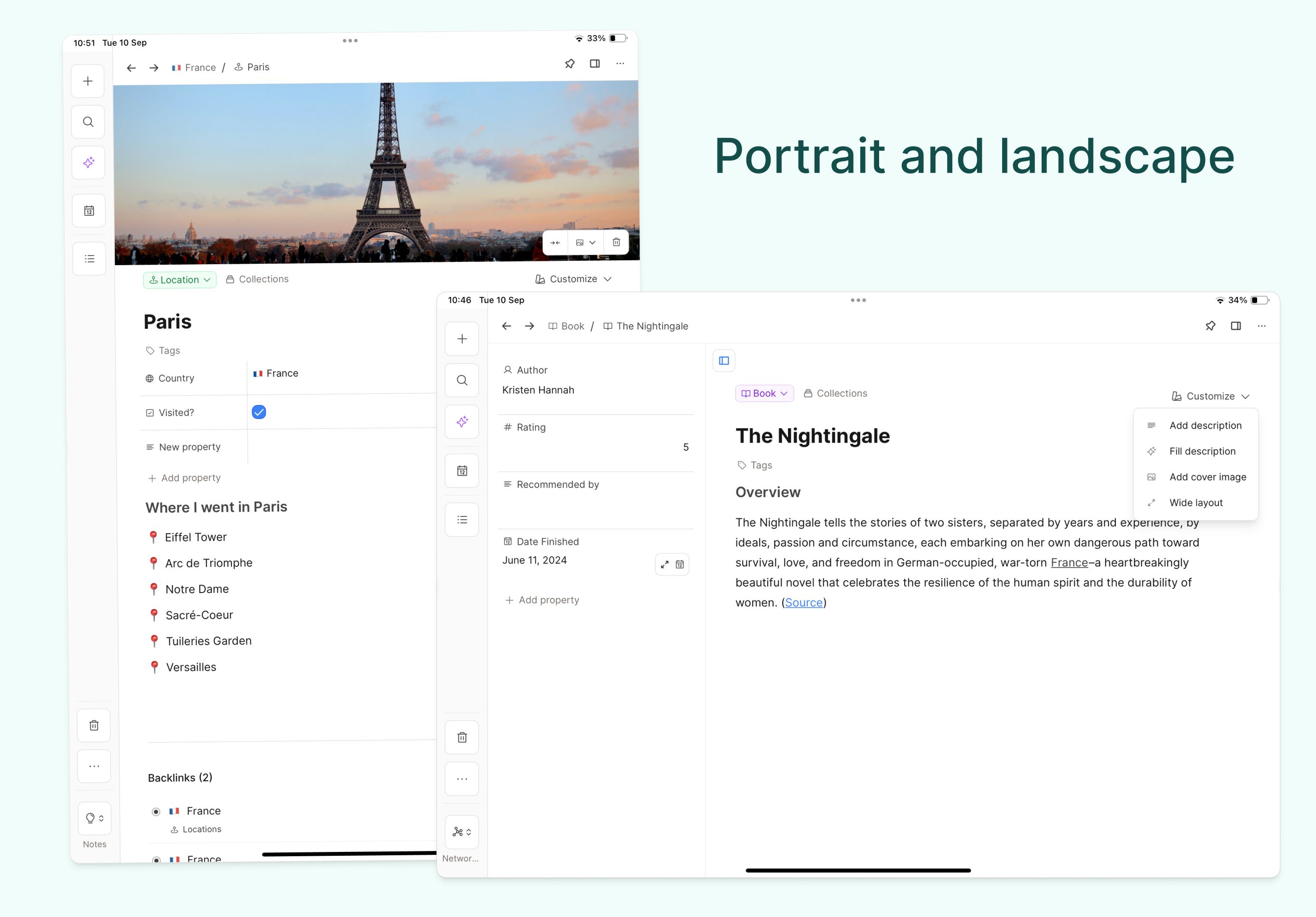Expand the Location type dropdown

pos(180,280)
